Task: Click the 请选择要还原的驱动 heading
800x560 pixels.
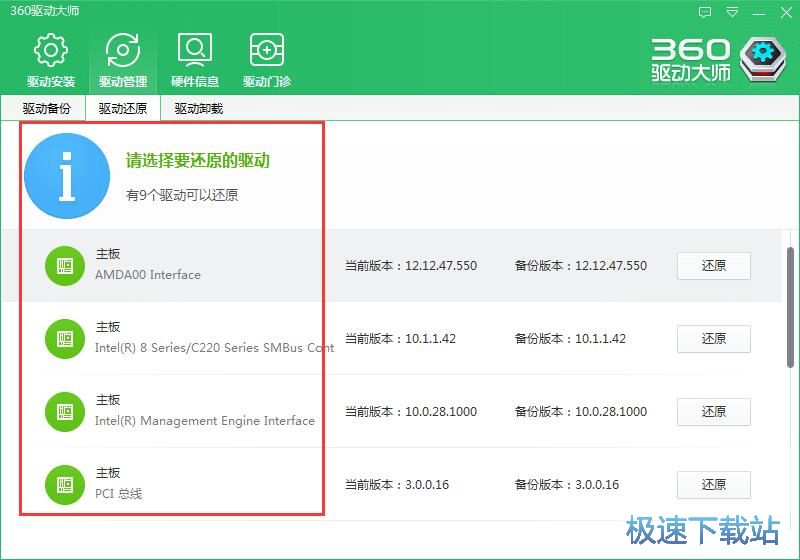Action: [197, 161]
